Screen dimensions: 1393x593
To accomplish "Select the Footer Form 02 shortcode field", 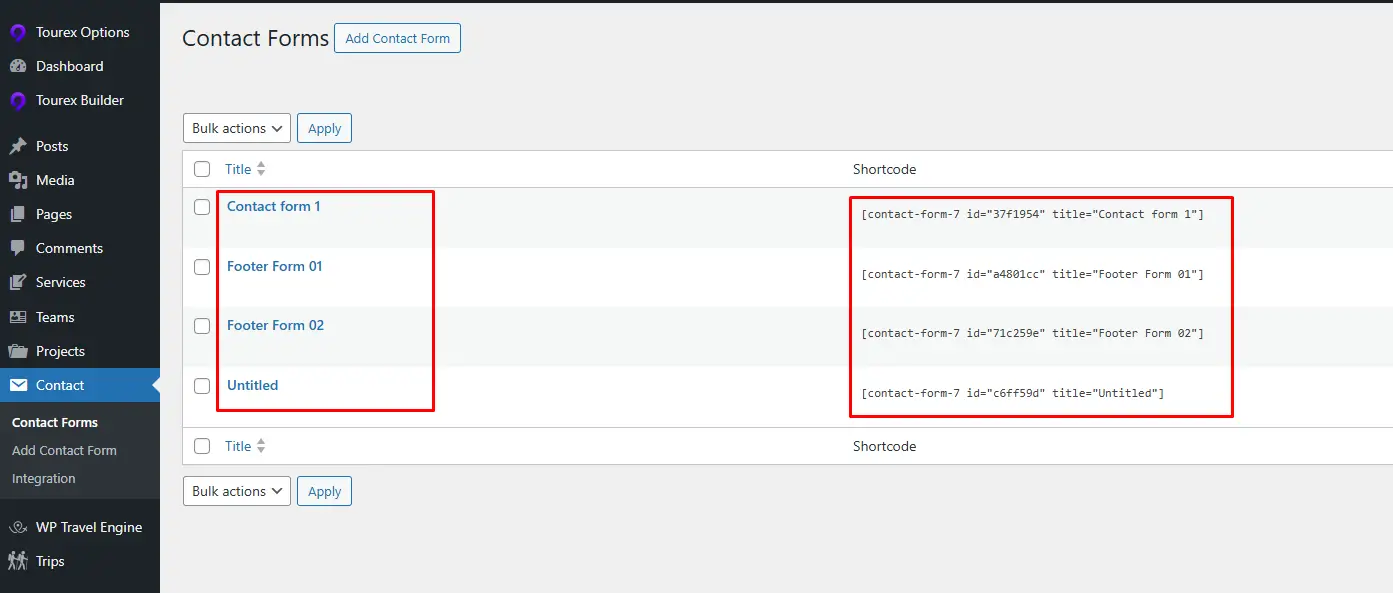I will (x=1032, y=333).
